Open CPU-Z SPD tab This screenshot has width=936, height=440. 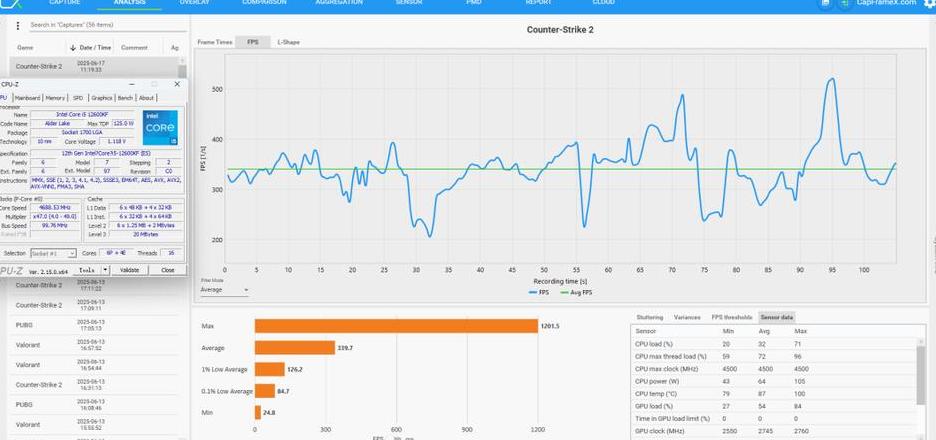78,98
